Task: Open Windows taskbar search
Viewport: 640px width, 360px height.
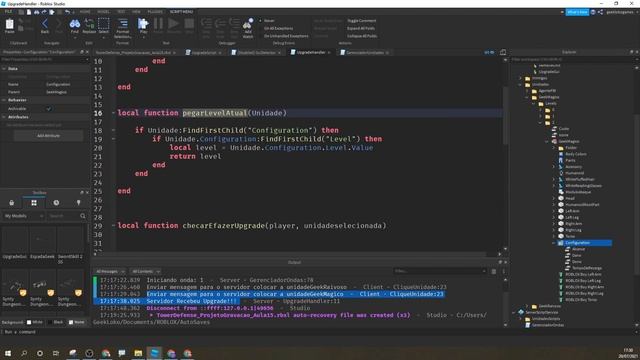Action: click(x=24, y=353)
